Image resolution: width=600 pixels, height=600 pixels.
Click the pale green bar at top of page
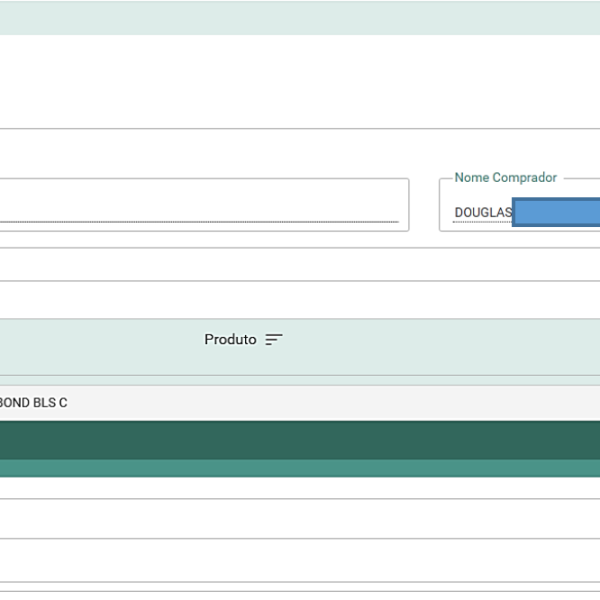pyautogui.click(x=300, y=18)
